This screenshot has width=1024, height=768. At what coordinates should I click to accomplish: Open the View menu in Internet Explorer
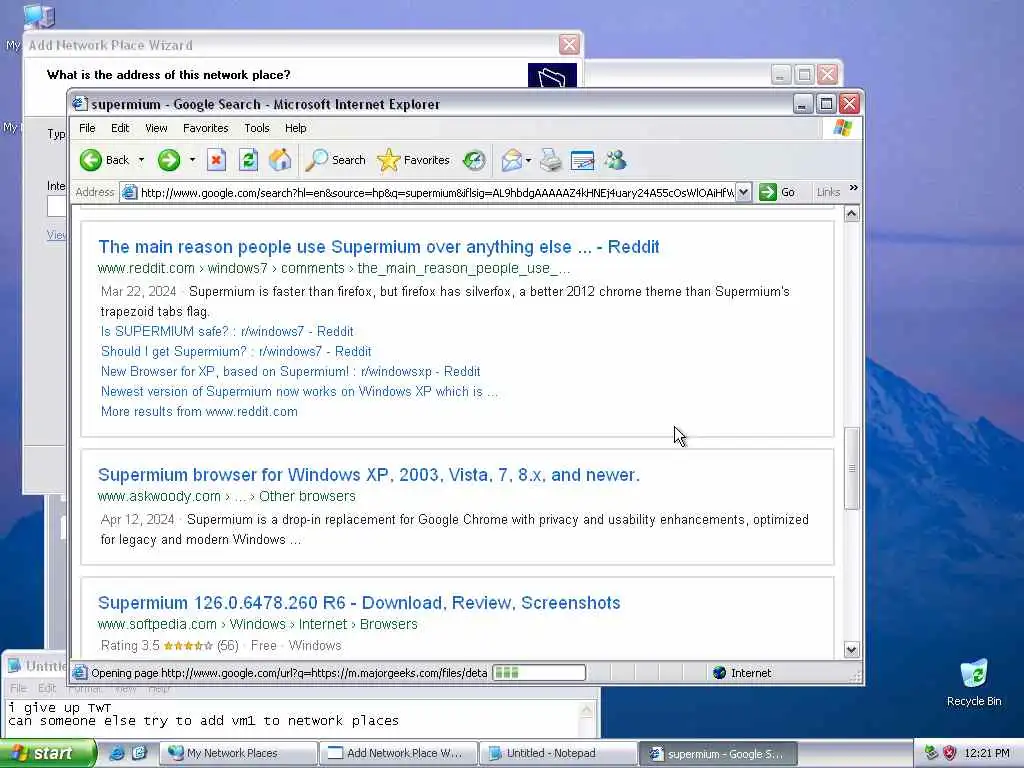[x=156, y=128]
